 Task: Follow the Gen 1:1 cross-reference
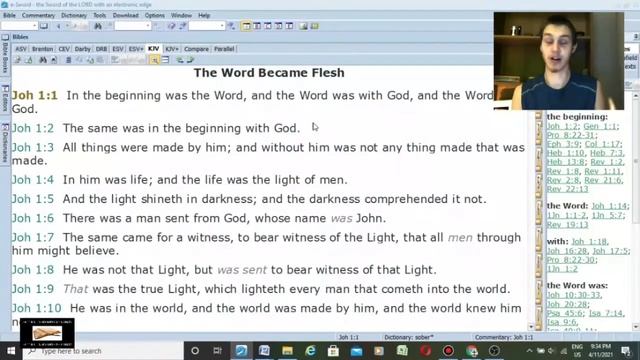(x=600, y=127)
